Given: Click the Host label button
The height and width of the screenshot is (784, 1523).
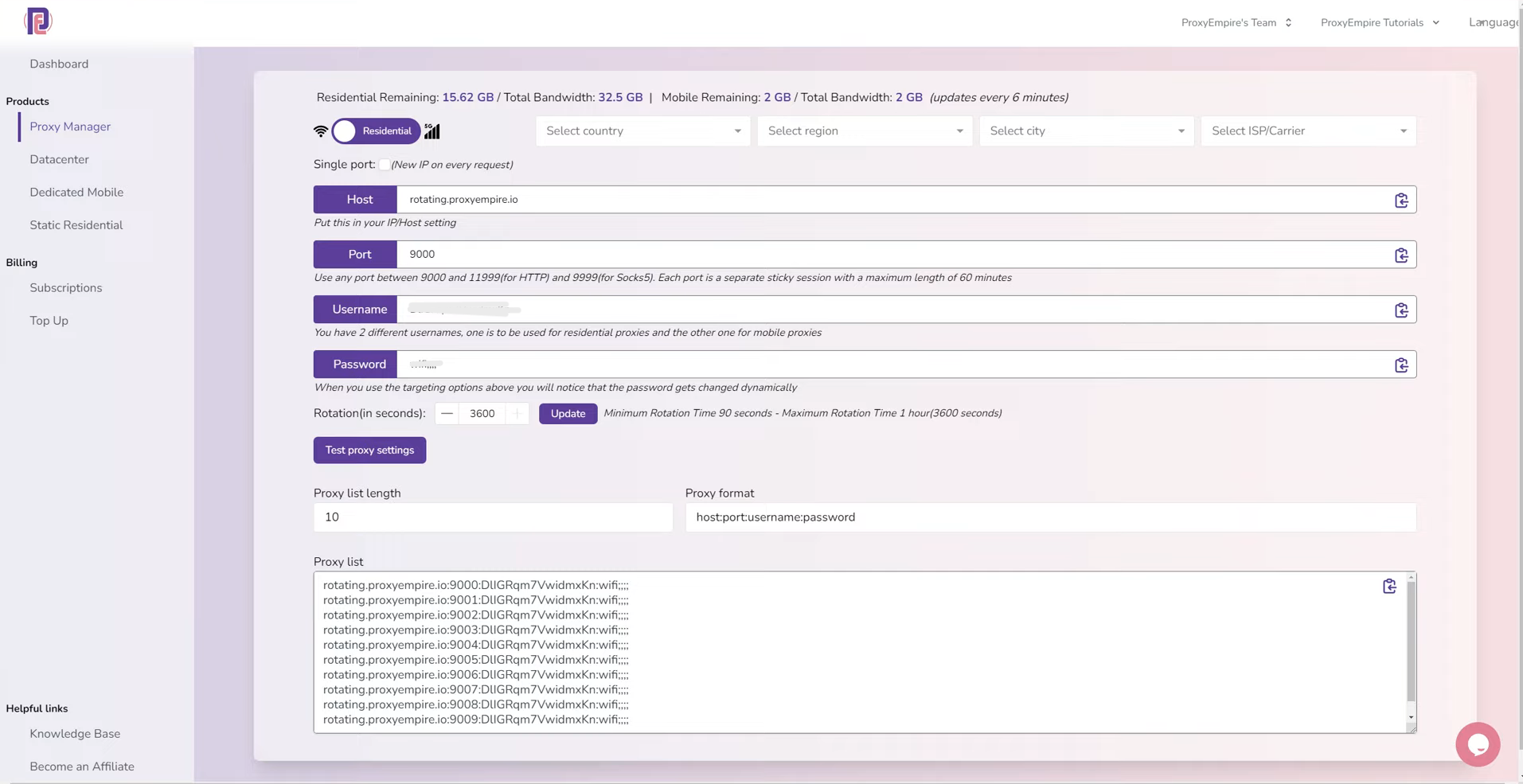Looking at the screenshot, I should tap(355, 200).
